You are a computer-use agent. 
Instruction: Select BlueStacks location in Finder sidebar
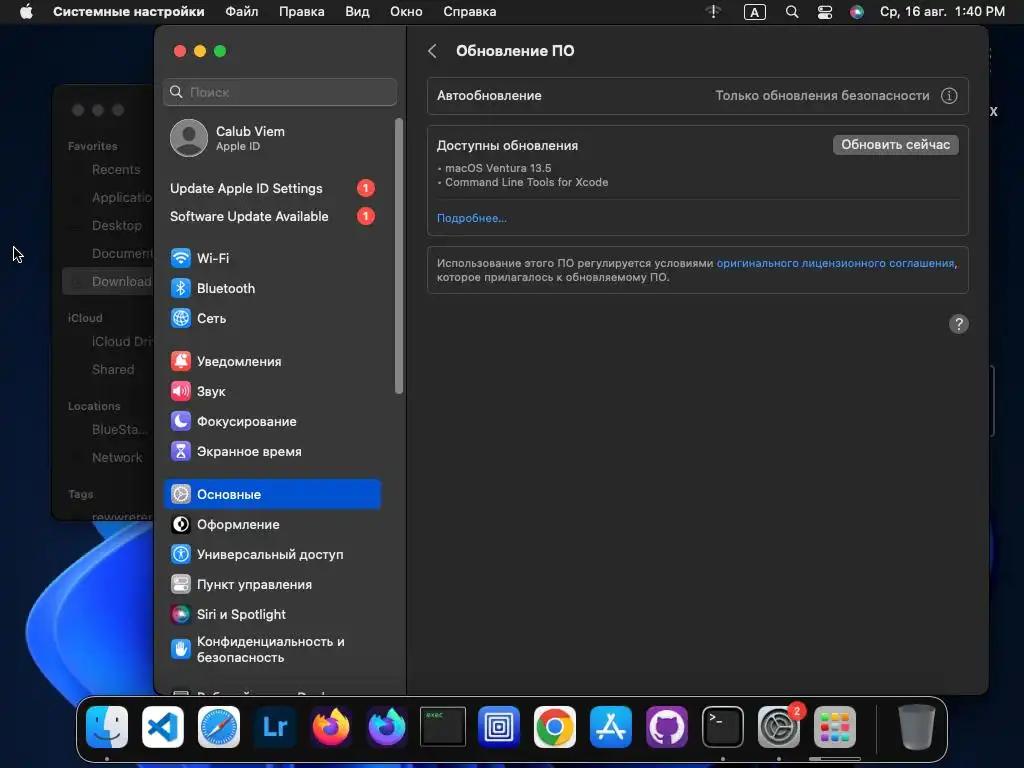click(x=120, y=430)
